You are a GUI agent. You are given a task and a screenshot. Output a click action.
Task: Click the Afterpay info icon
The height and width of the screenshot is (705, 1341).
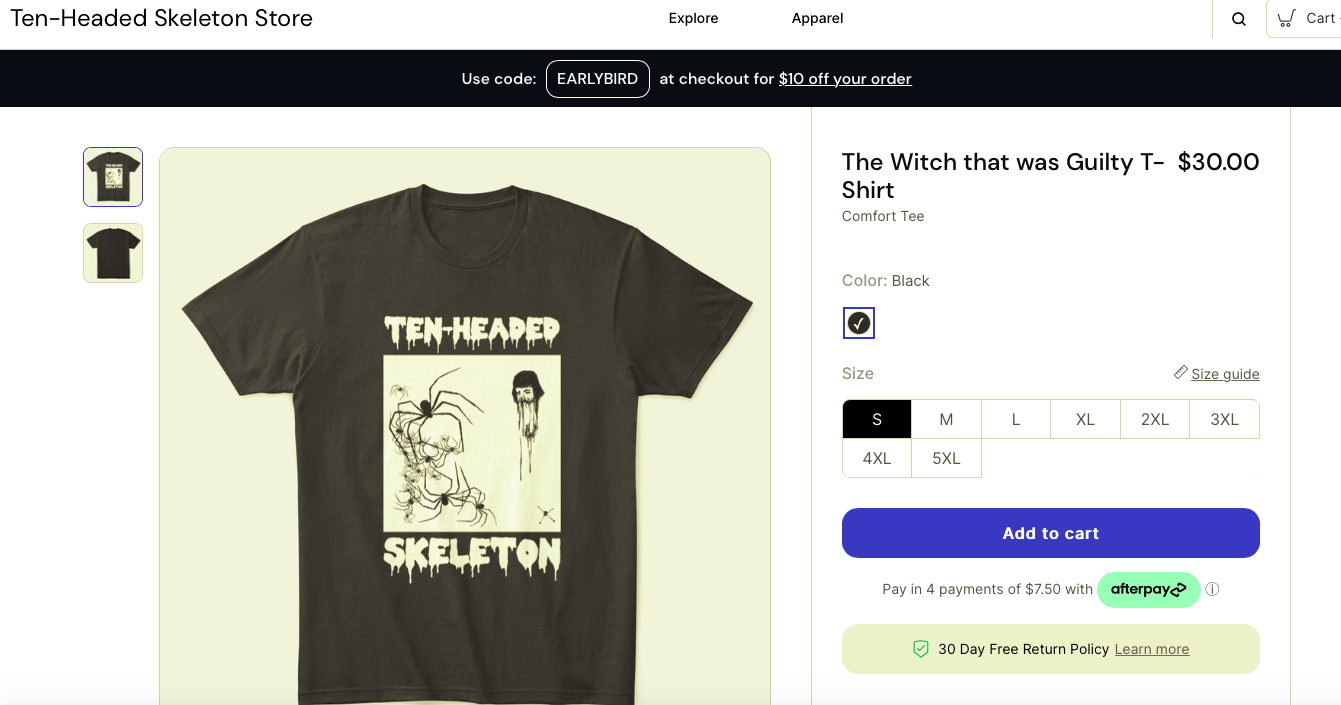(x=1212, y=589)
